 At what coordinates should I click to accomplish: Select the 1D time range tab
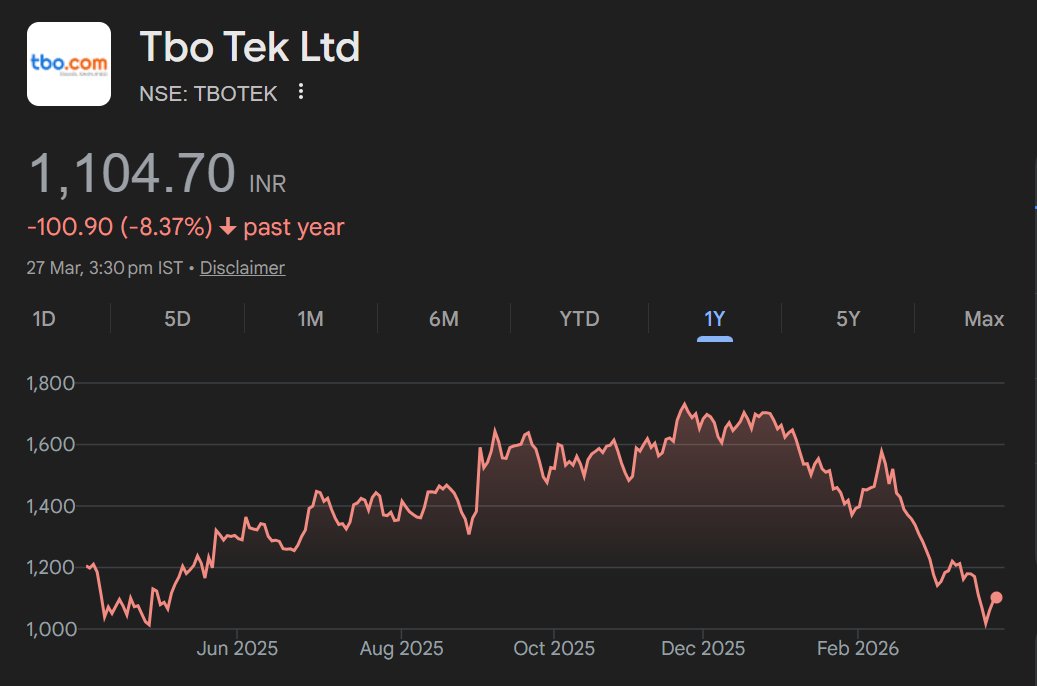[x=44, y=319]
